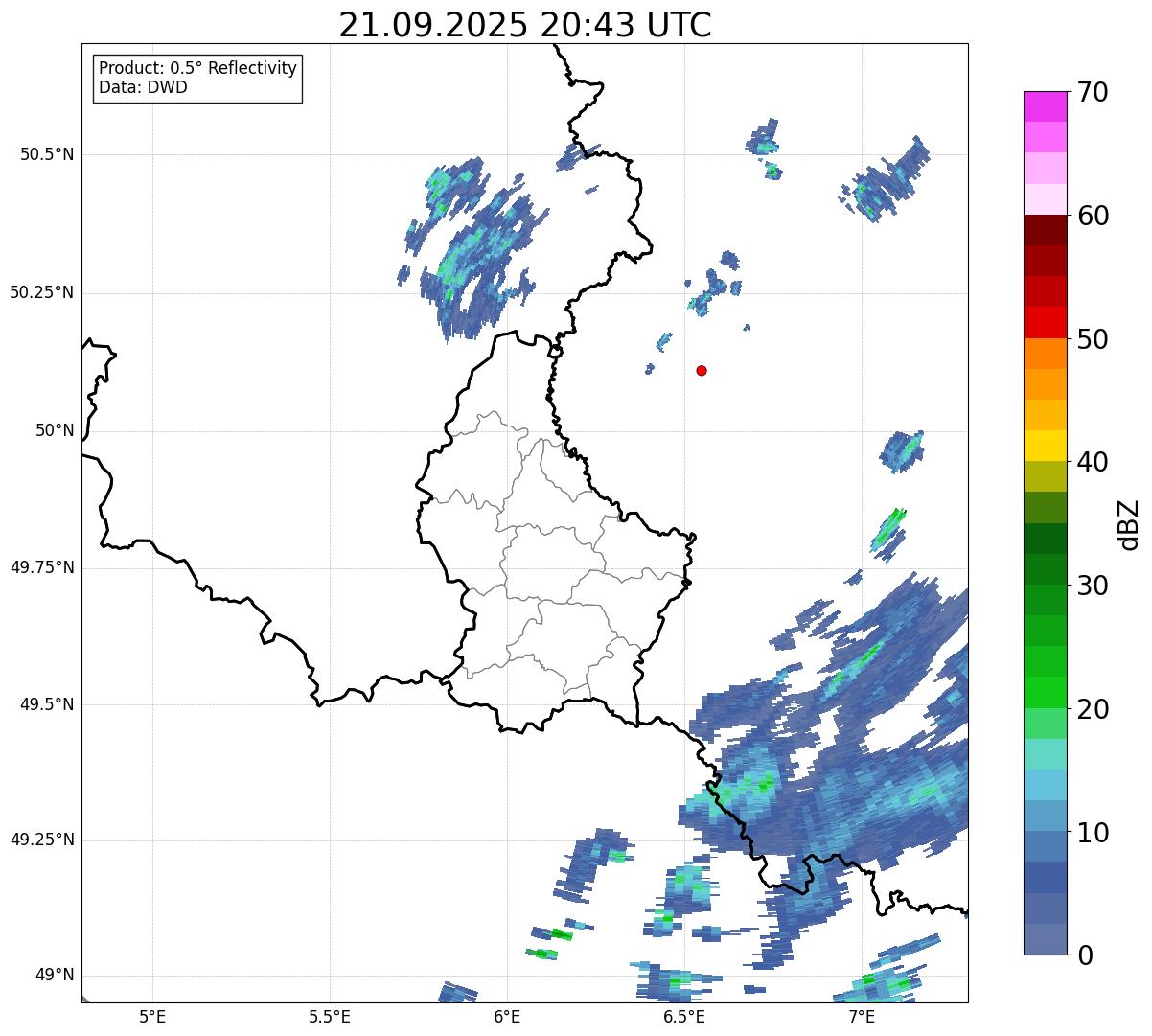
Task: Click the 5°E longitude label
Action: point(152,1016)
